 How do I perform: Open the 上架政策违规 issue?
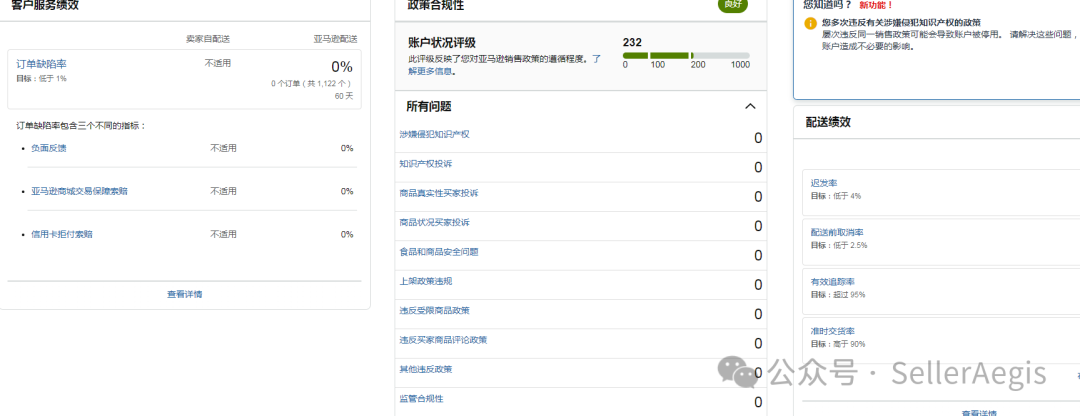click(426, 281)
